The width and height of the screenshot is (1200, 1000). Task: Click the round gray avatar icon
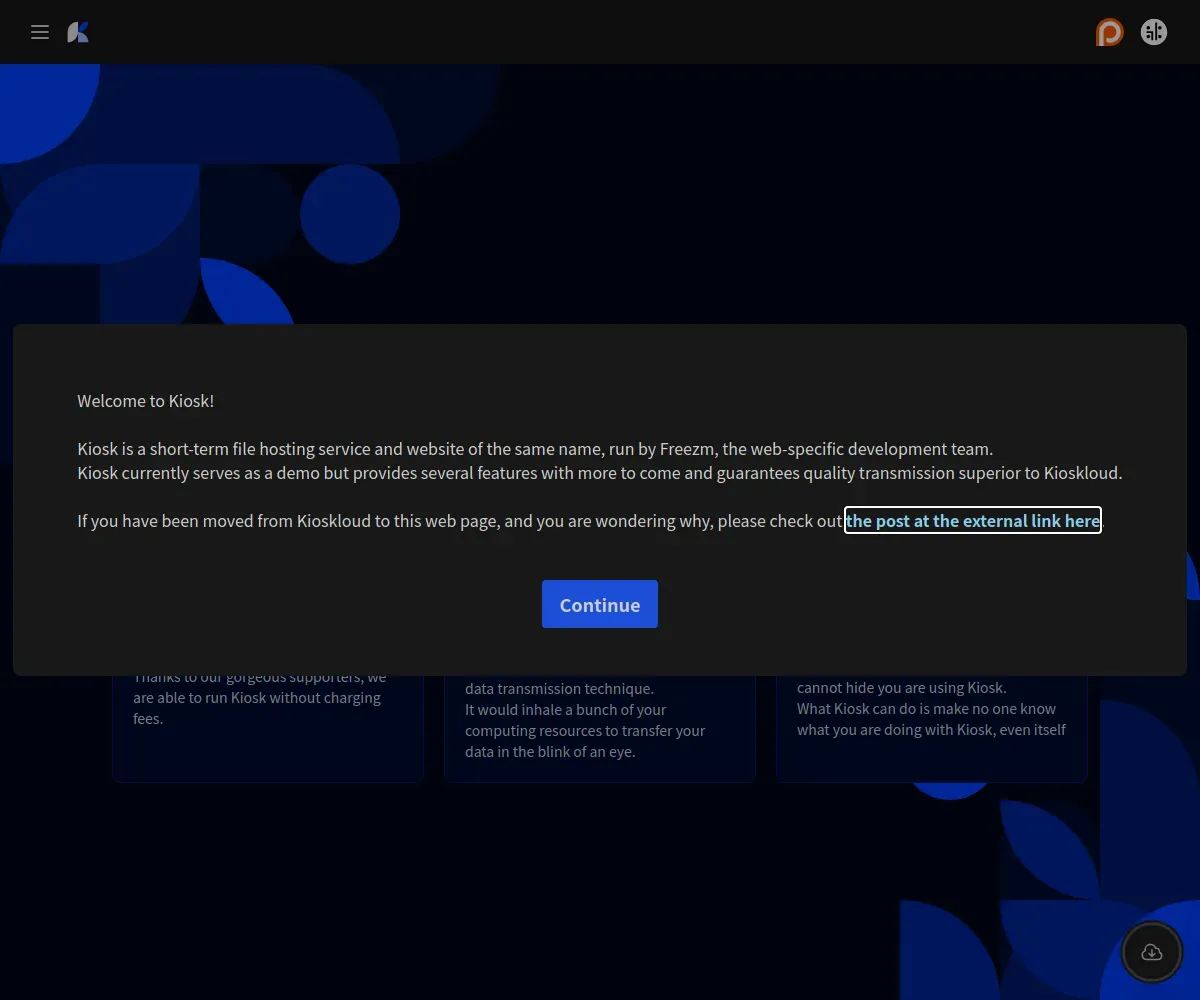(x=1154, y=32)
